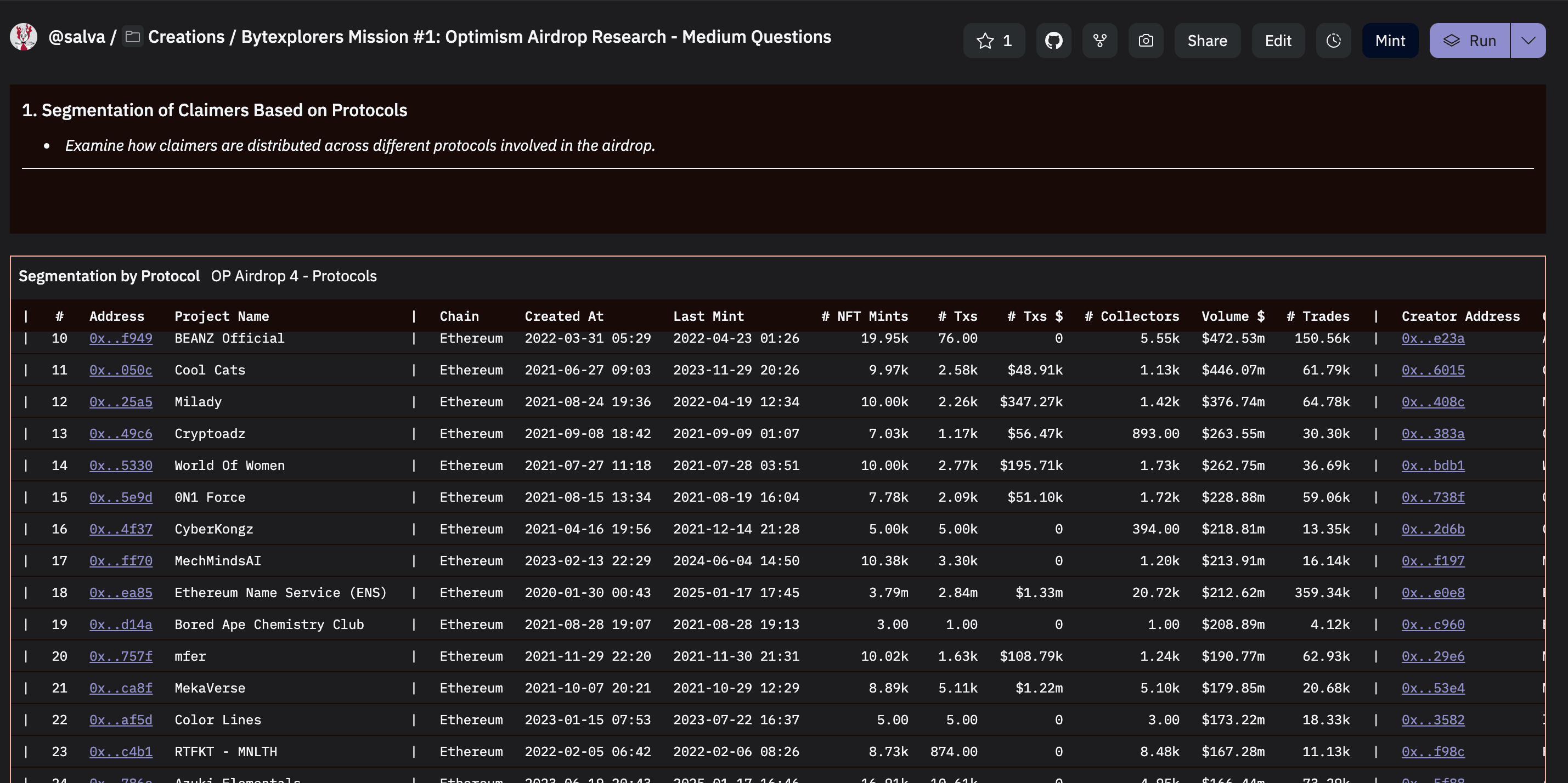Sort by the # Trades column header
Viewport: 1568px width, 783px height.
pos(1318,316)
